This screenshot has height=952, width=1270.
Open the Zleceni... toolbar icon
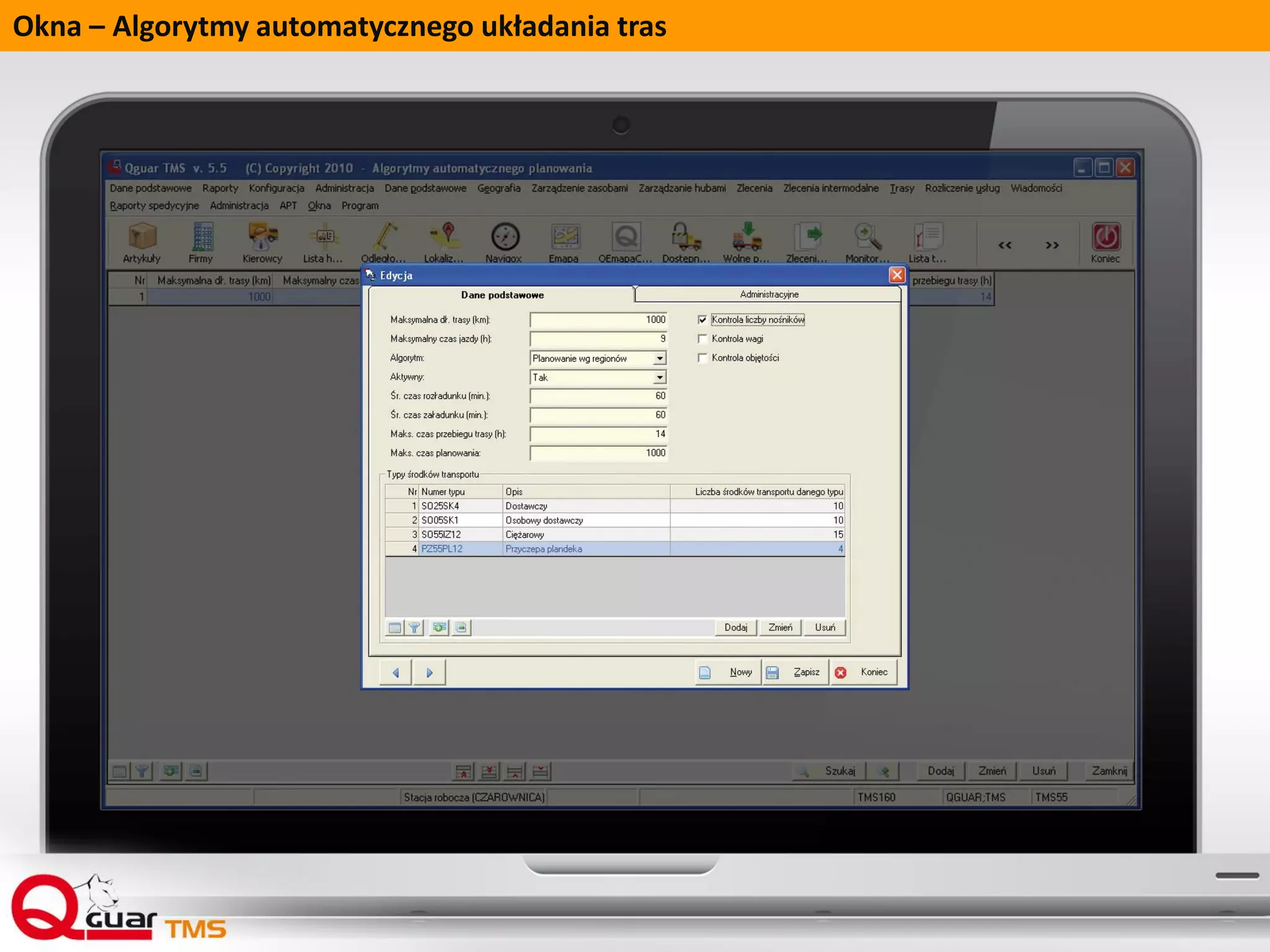pos(807,242)
